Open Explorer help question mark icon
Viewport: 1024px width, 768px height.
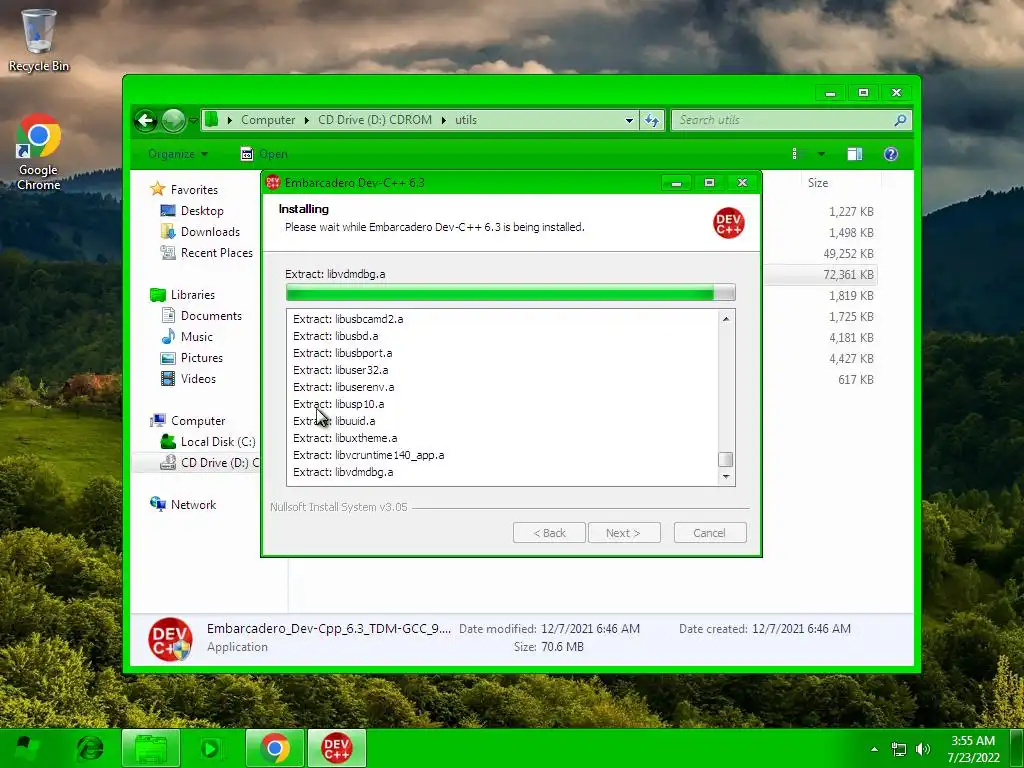891,154
